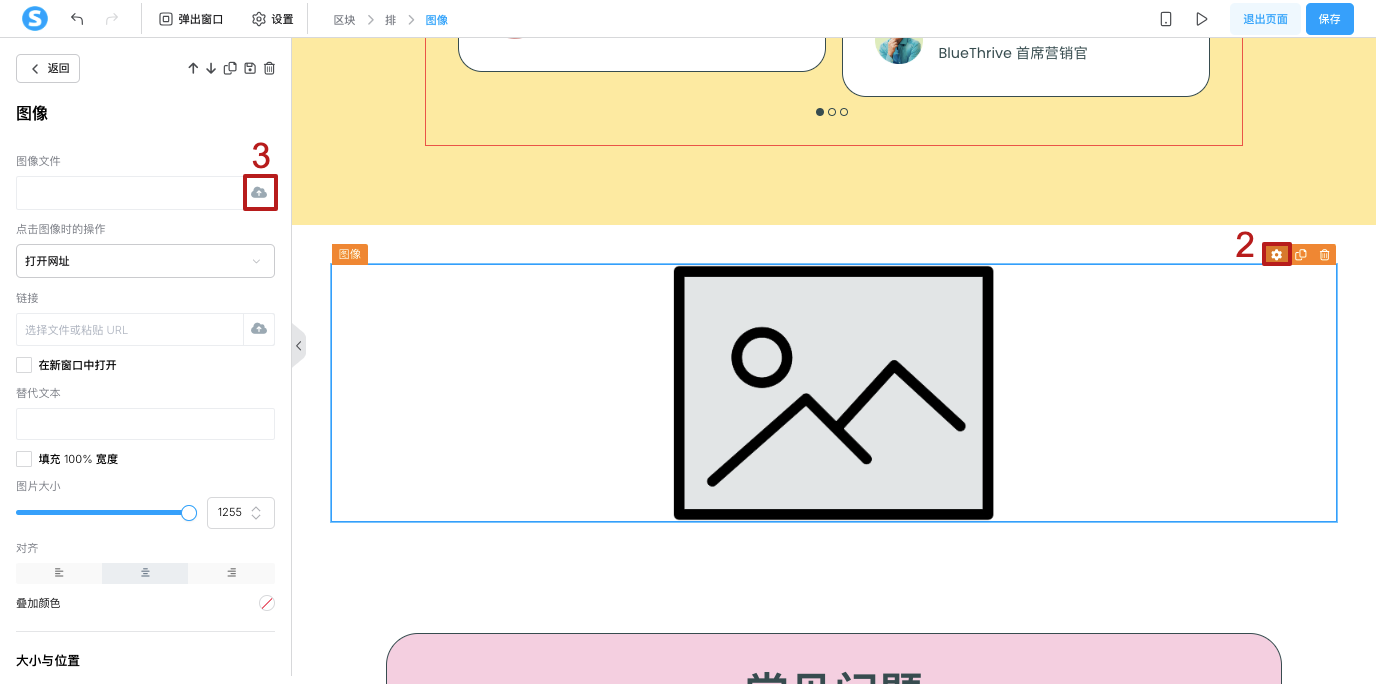1376x684 pixels.
Task: Preview the page with play icon
Action: [1202, 19]
